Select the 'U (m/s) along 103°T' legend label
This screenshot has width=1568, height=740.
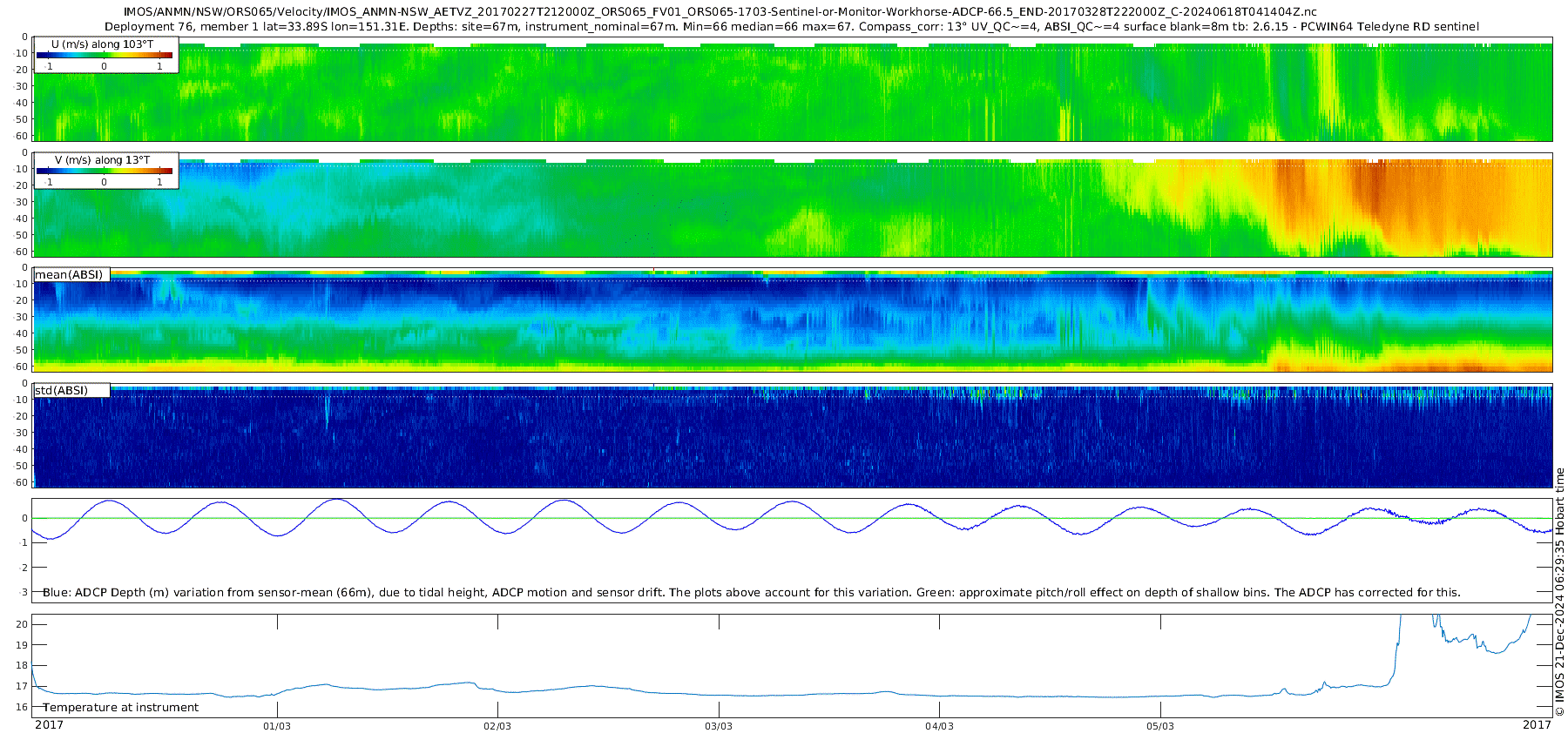tap(102, 44)
